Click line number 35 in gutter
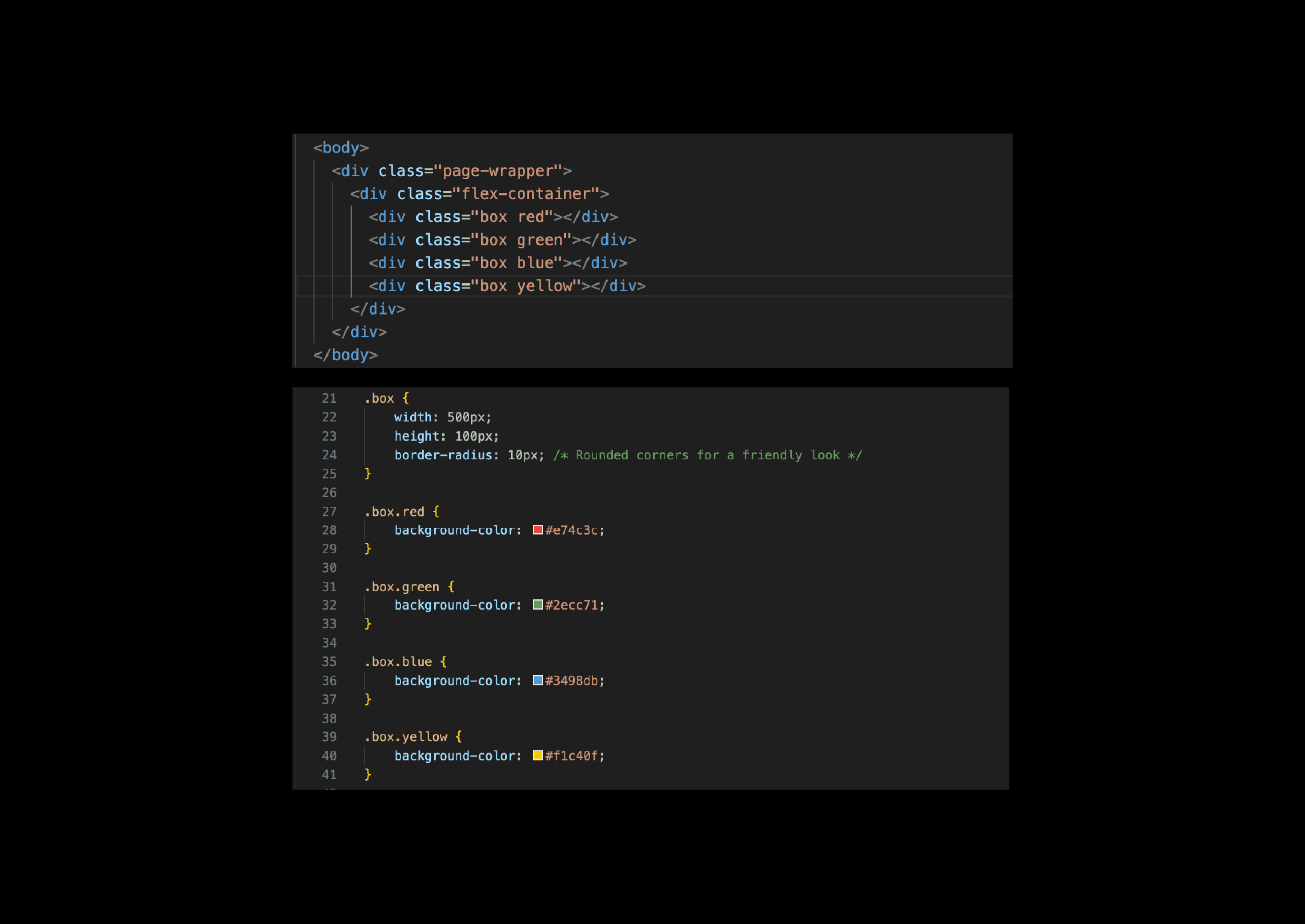Screen dimensions: 1305x924 click(329, 661)
